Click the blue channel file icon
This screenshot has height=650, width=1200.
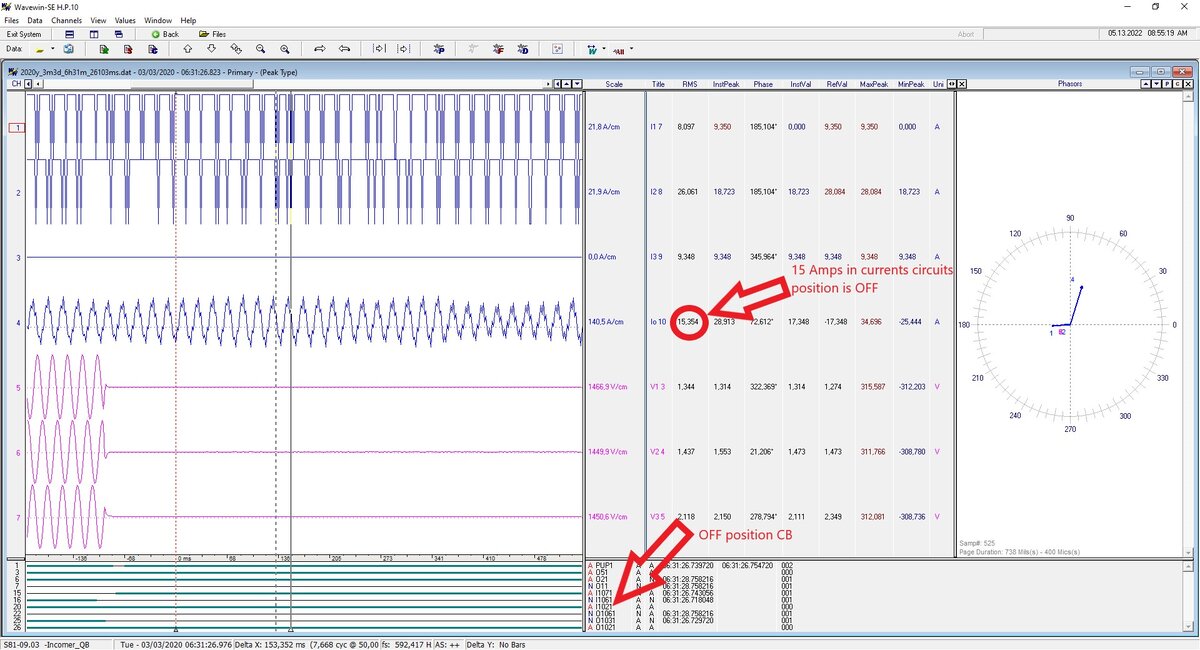pyautogui.click(x=153, y=48)
